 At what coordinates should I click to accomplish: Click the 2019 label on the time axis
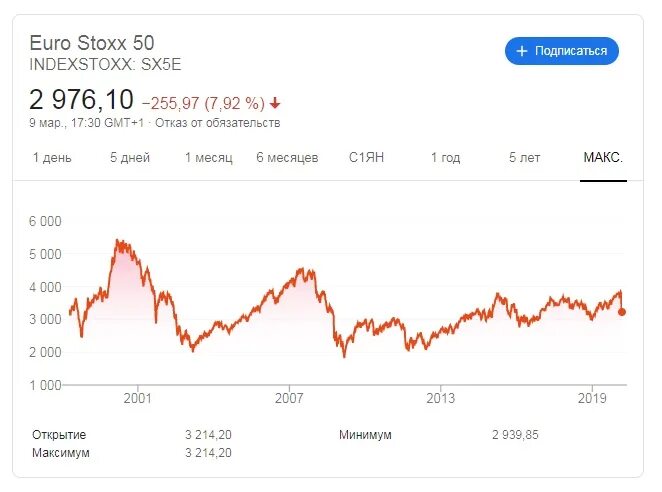pos(592,398)
